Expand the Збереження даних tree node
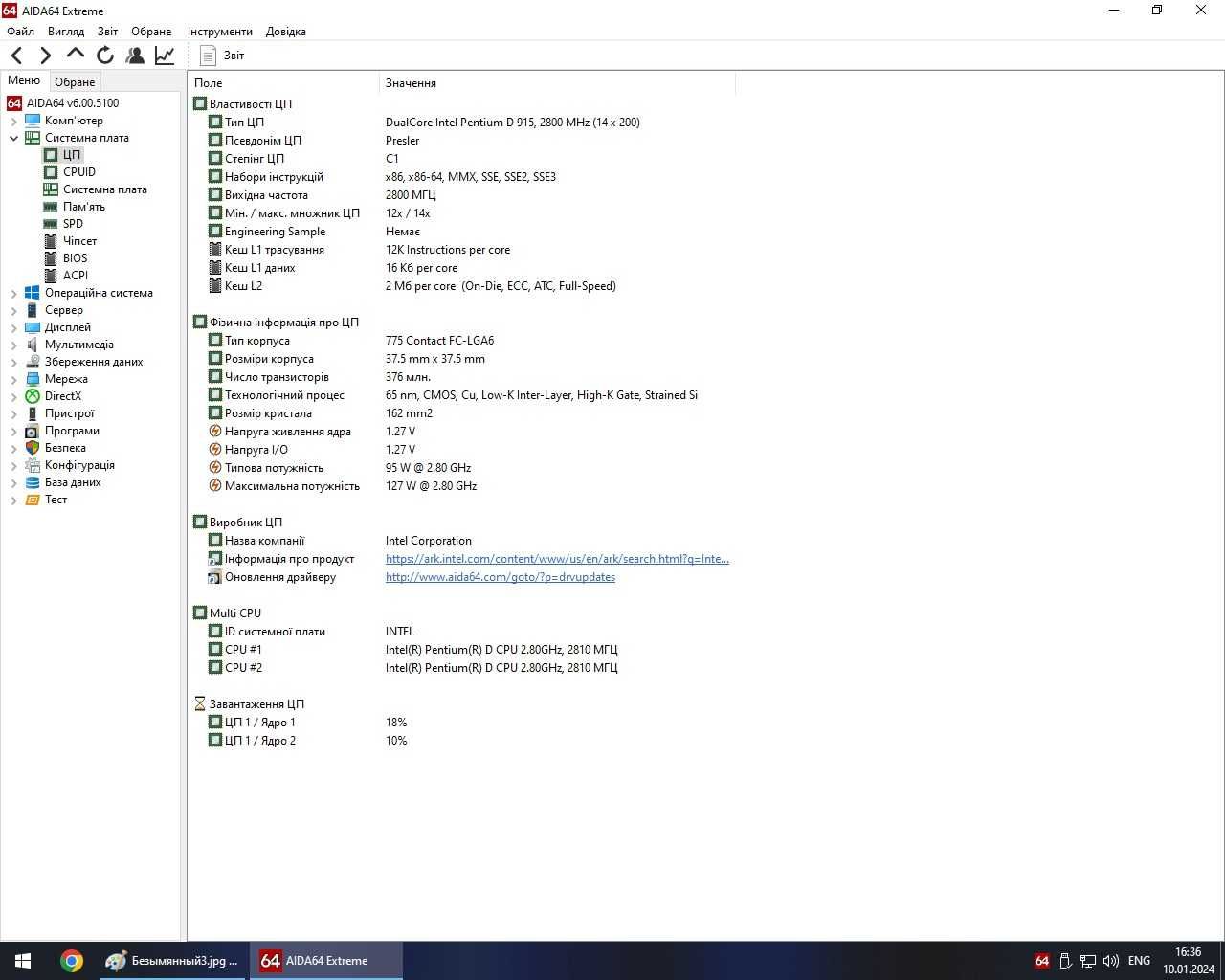 [13, 362]
